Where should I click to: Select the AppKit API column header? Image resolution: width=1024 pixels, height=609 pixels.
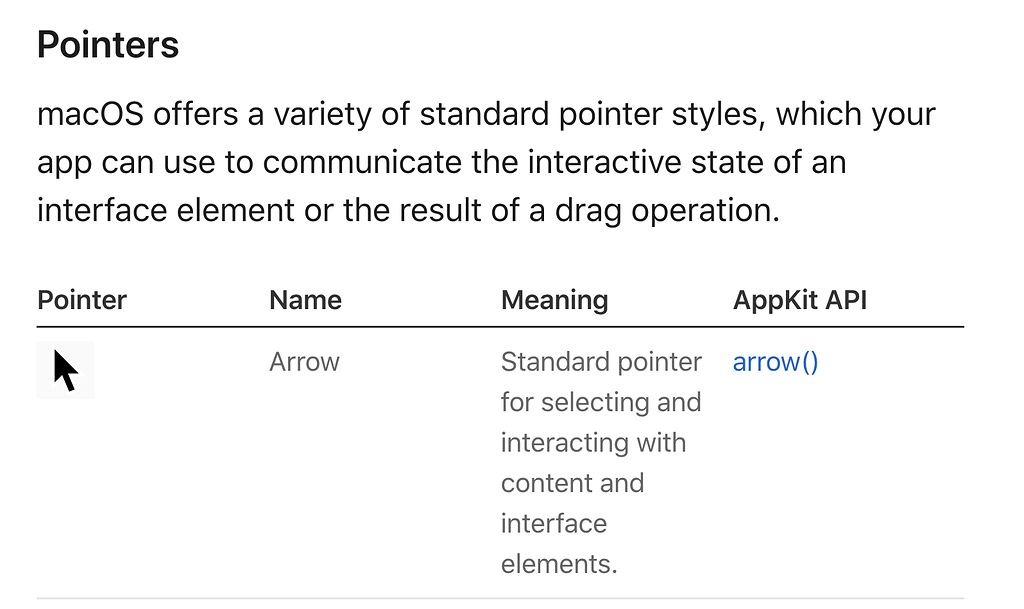pos(800,300)
